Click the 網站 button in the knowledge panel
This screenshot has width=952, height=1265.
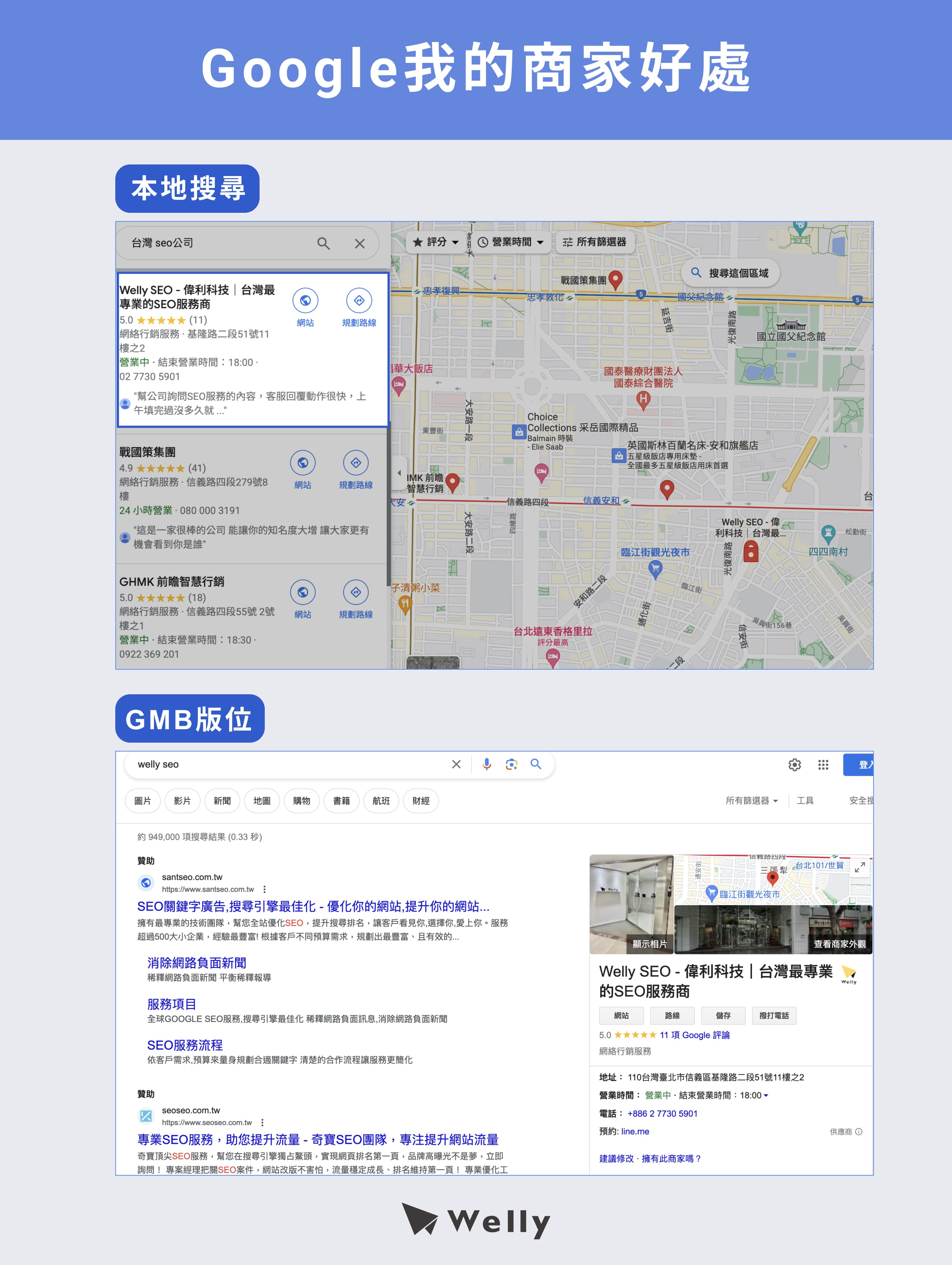621,1016
